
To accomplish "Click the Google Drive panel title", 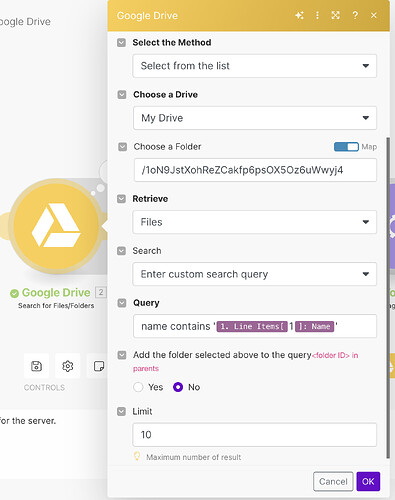I will pyautogui.click(x=147, y=16).
